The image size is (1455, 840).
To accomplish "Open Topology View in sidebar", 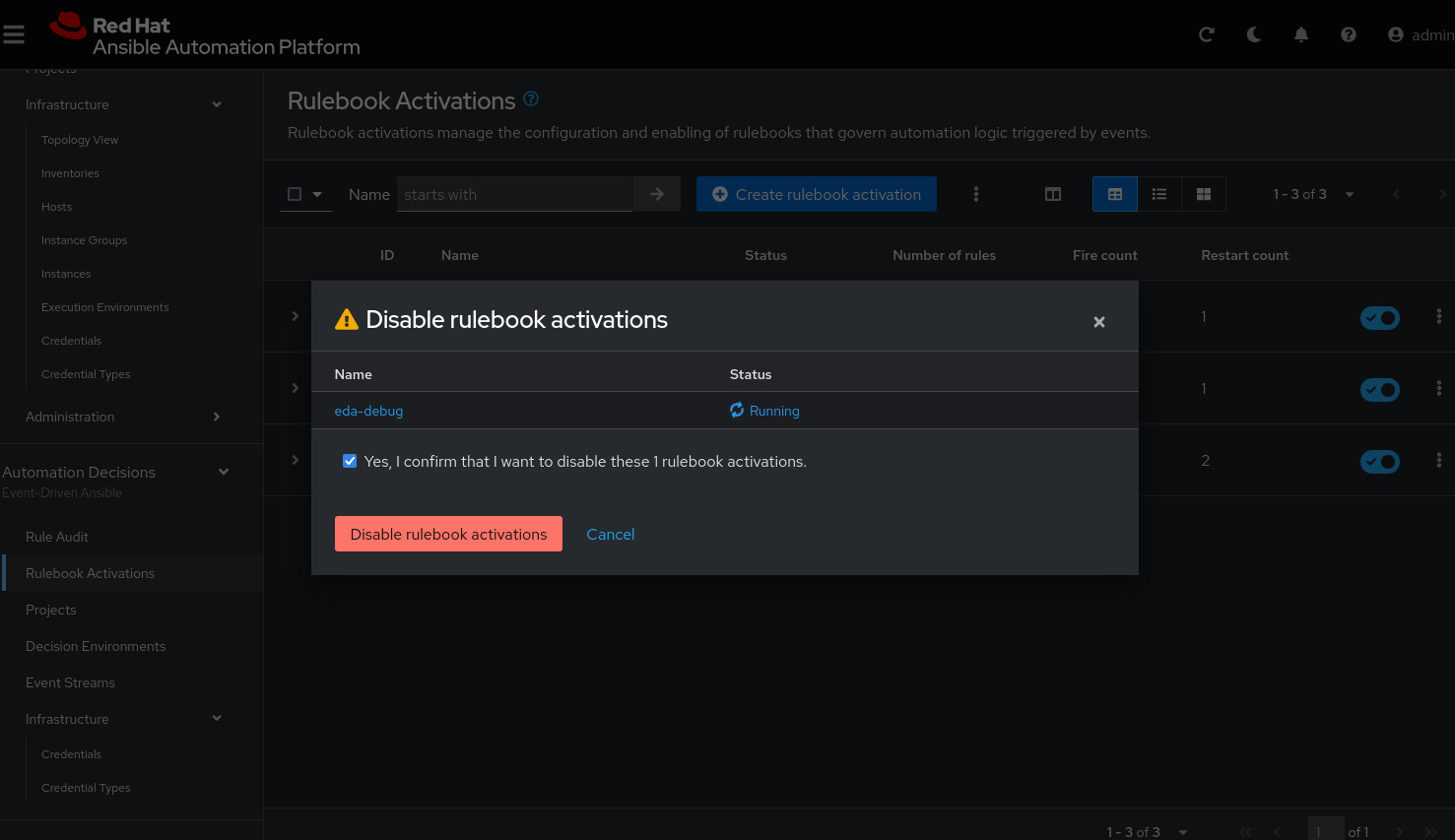I will click(x=80, y=140).
